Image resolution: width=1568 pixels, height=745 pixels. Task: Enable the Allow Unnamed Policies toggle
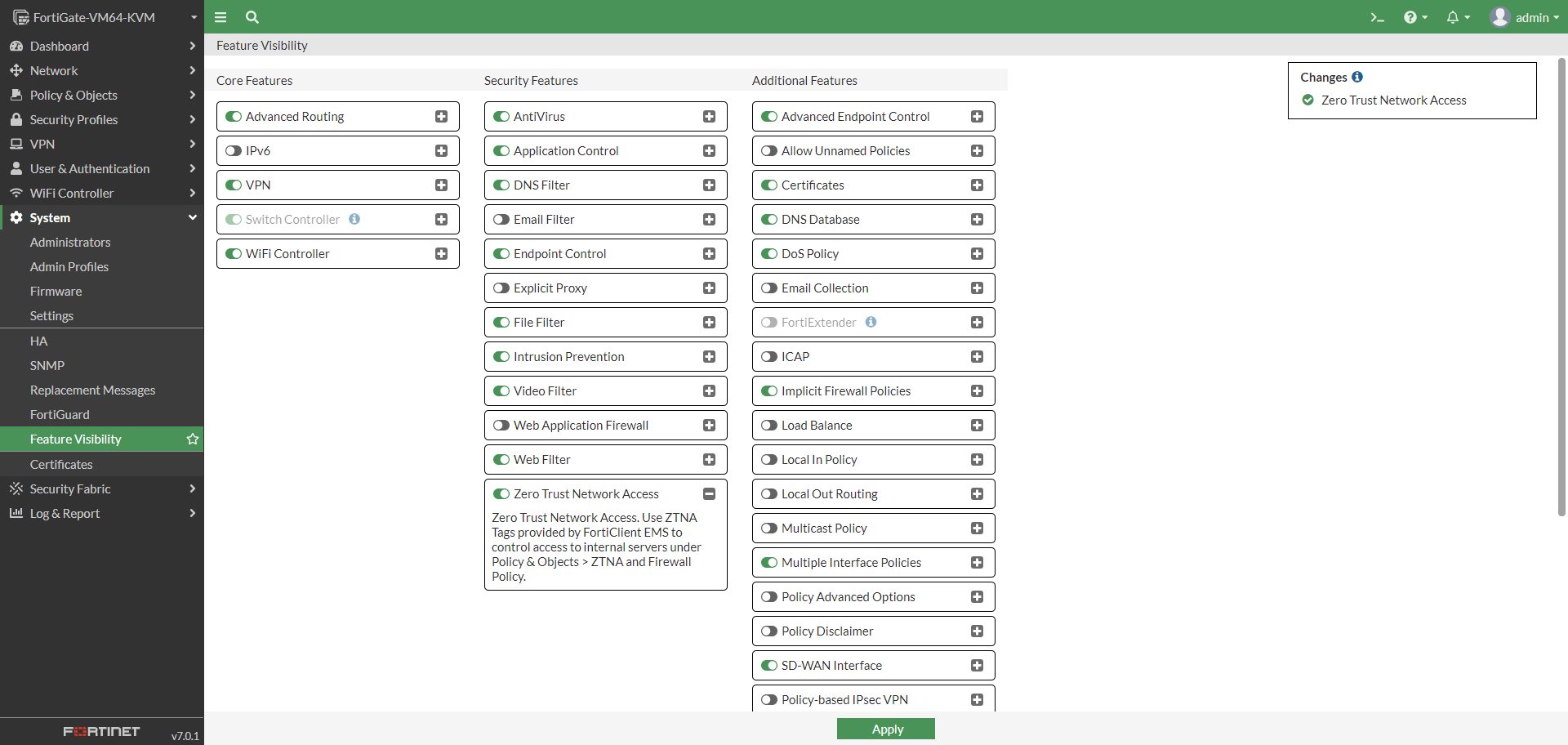(769, 150)
